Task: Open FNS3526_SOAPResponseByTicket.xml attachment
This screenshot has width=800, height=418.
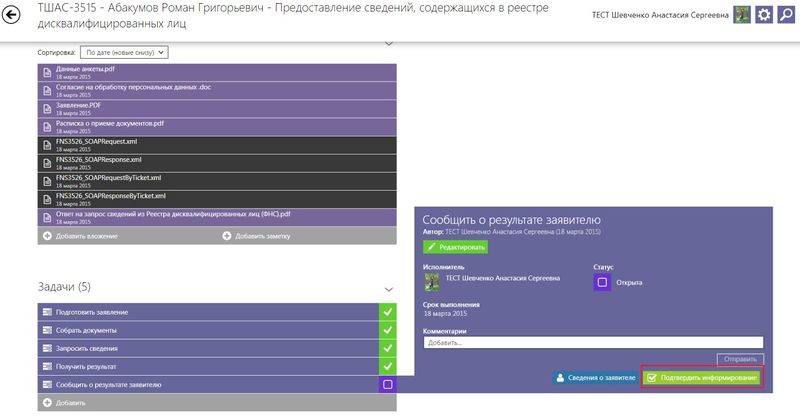Action: coord(217,200)
